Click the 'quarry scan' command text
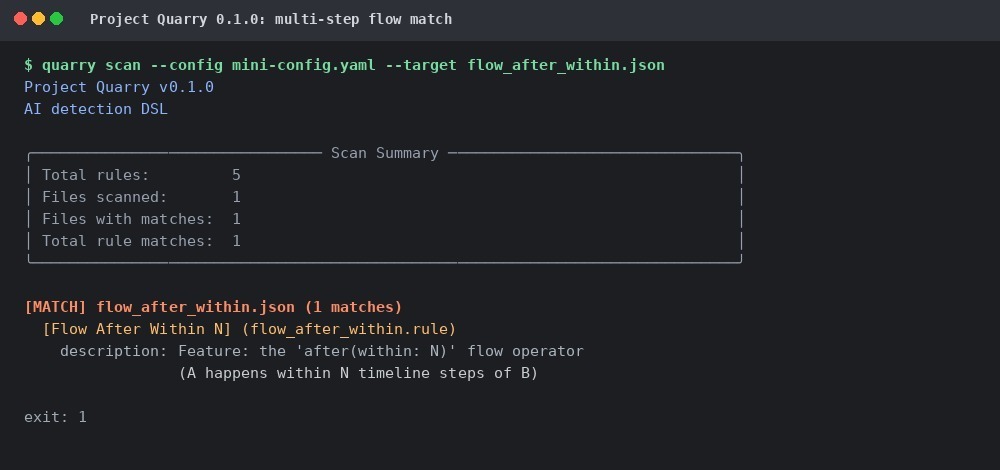The image size is (1000, 470). [x=91, y=65]
